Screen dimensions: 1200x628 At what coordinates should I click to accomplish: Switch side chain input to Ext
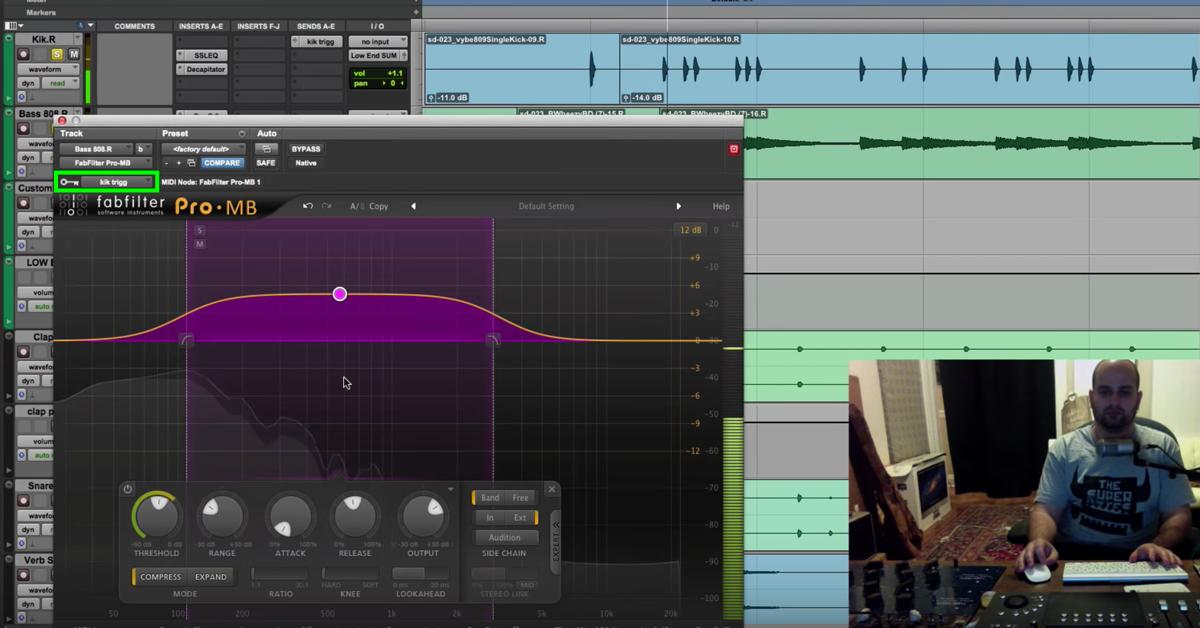coord(522,517)
